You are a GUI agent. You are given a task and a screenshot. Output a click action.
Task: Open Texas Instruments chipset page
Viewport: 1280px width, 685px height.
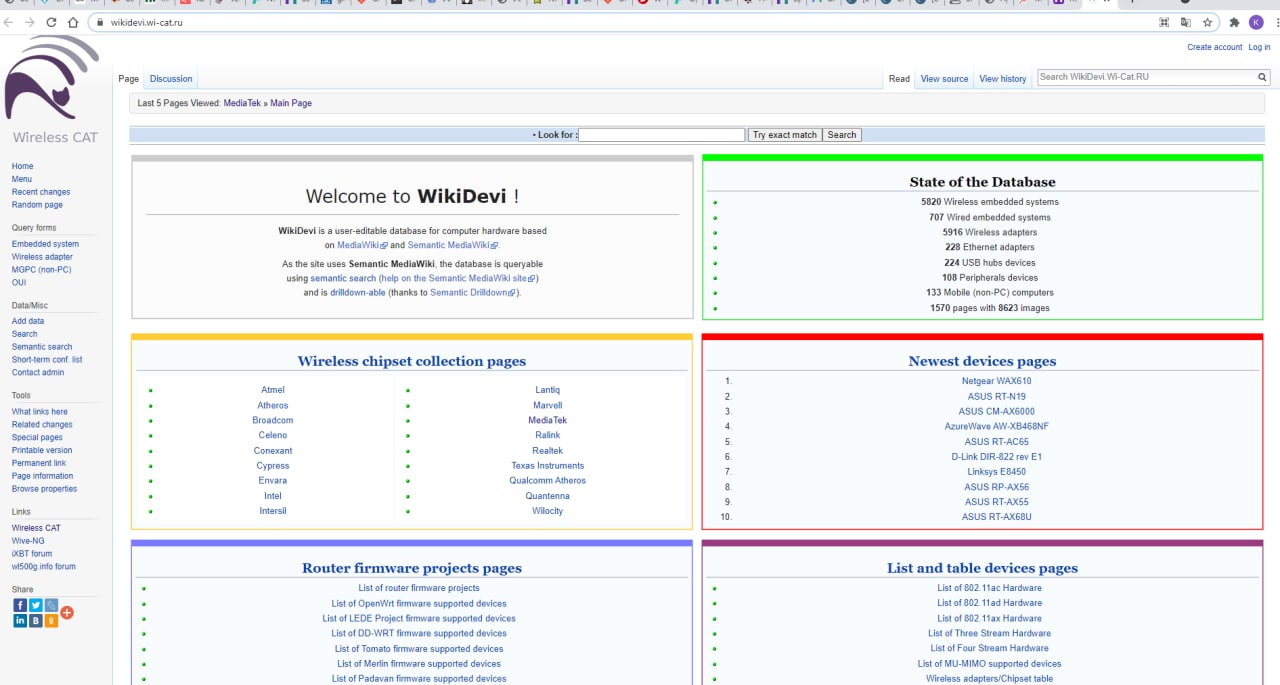pyautogui.click(x=547, y=466)
